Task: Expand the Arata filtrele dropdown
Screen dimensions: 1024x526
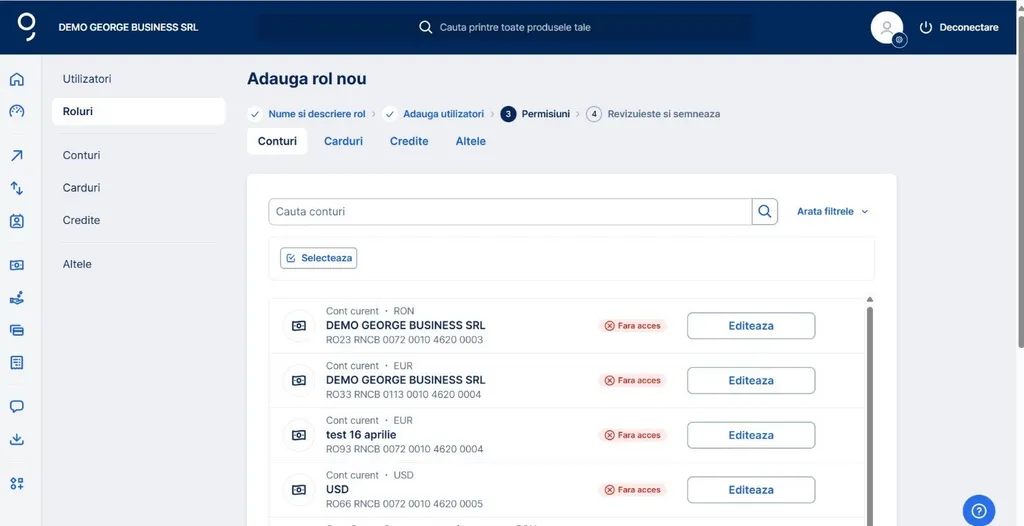Action: pos(832,212)
